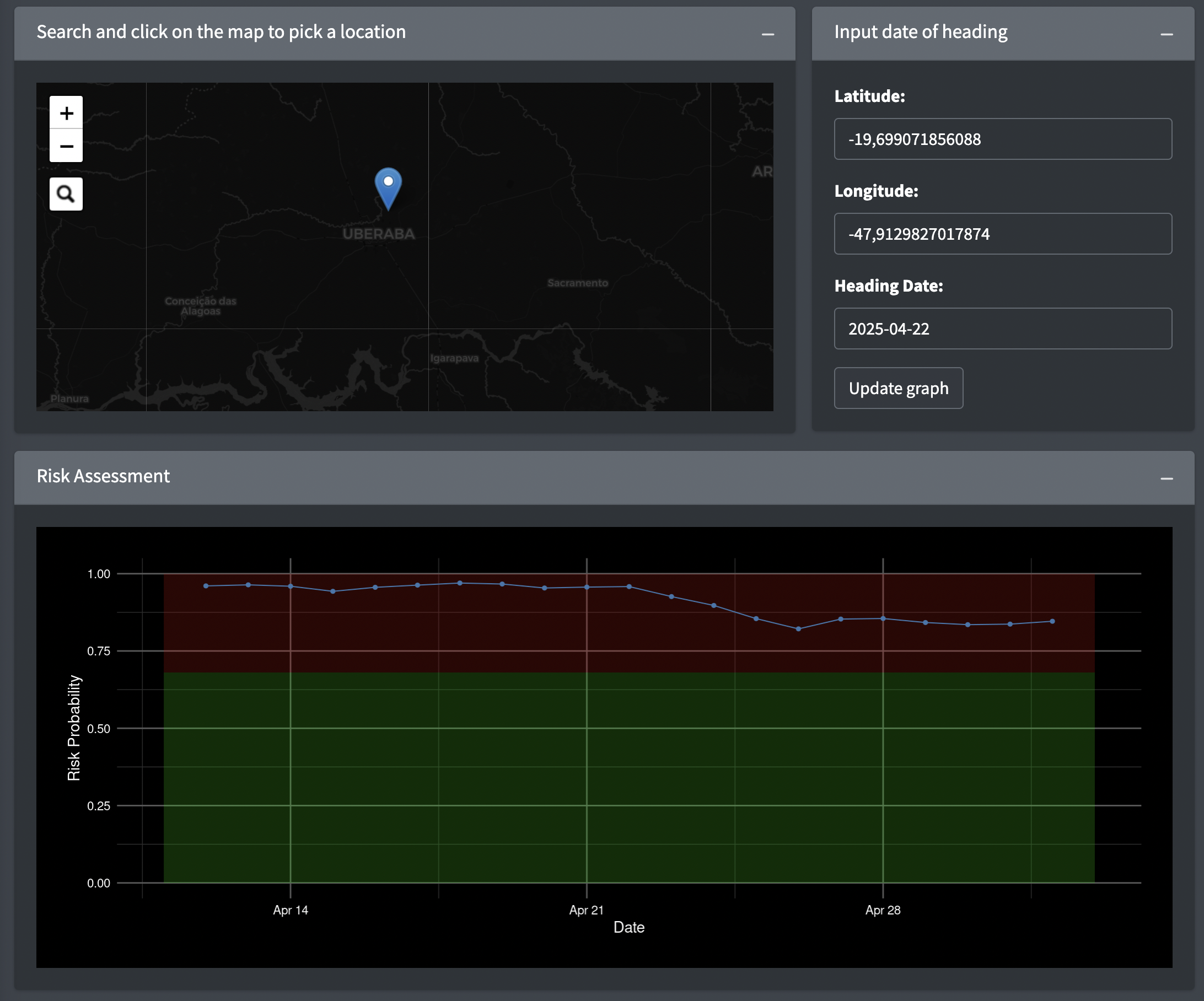Viewport: 1204px width, 1001px height.
Task: Click the lowest risk data point on chart
Action: tap(798, 629)
